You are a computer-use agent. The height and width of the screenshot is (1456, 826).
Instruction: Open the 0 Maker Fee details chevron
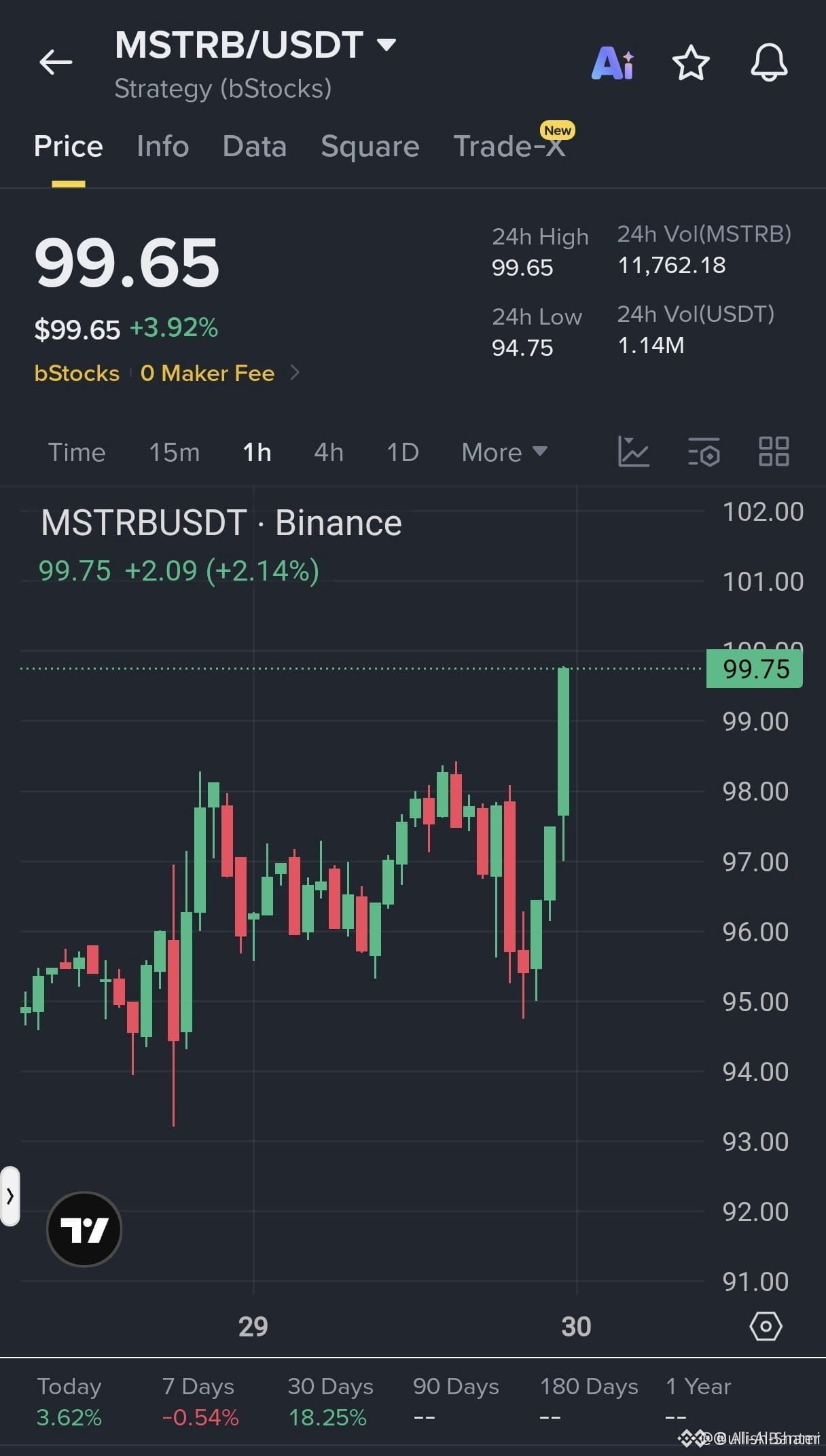coord(295,373)
